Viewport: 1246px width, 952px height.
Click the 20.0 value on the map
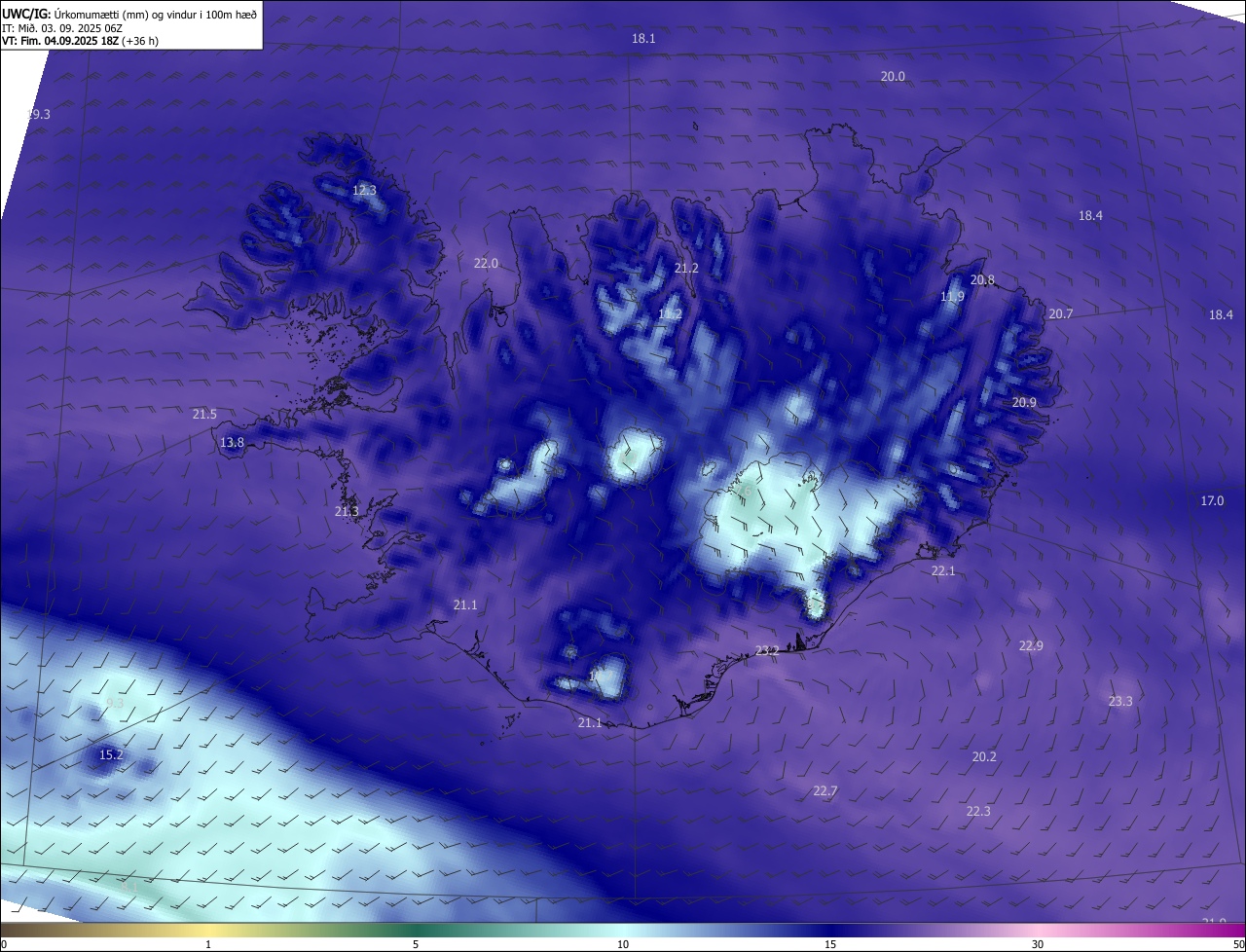tap(893, 77)
